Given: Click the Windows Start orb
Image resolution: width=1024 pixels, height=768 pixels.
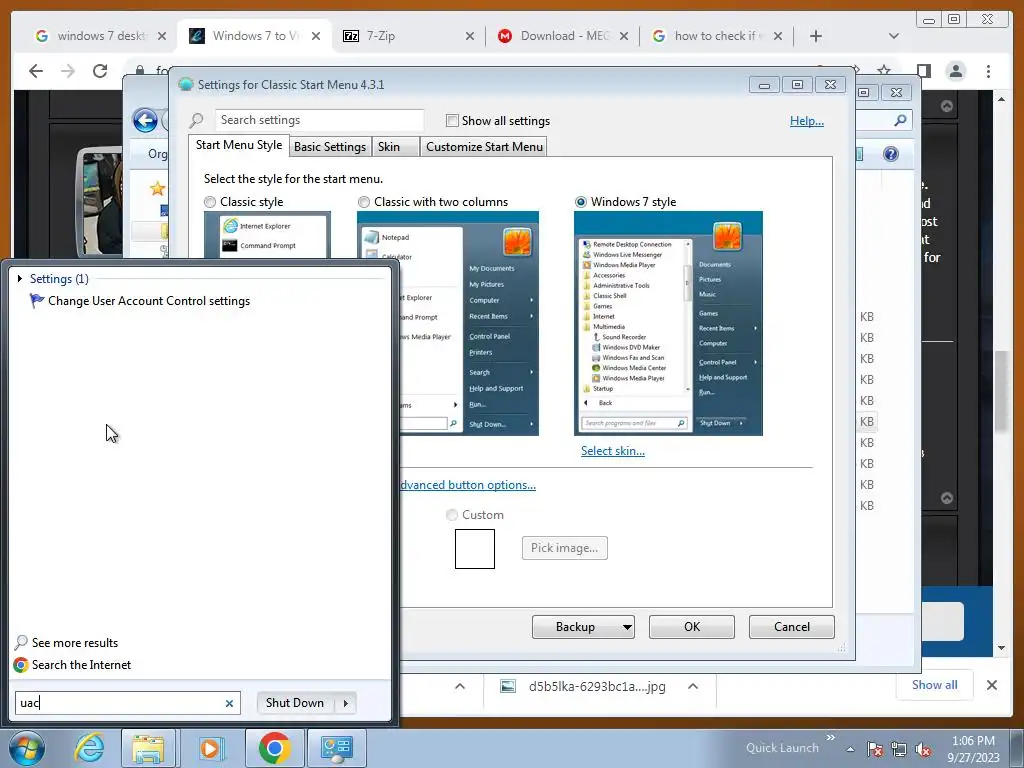Looking at the screenshot, I should pyautogui.click(x=26, y=748).
